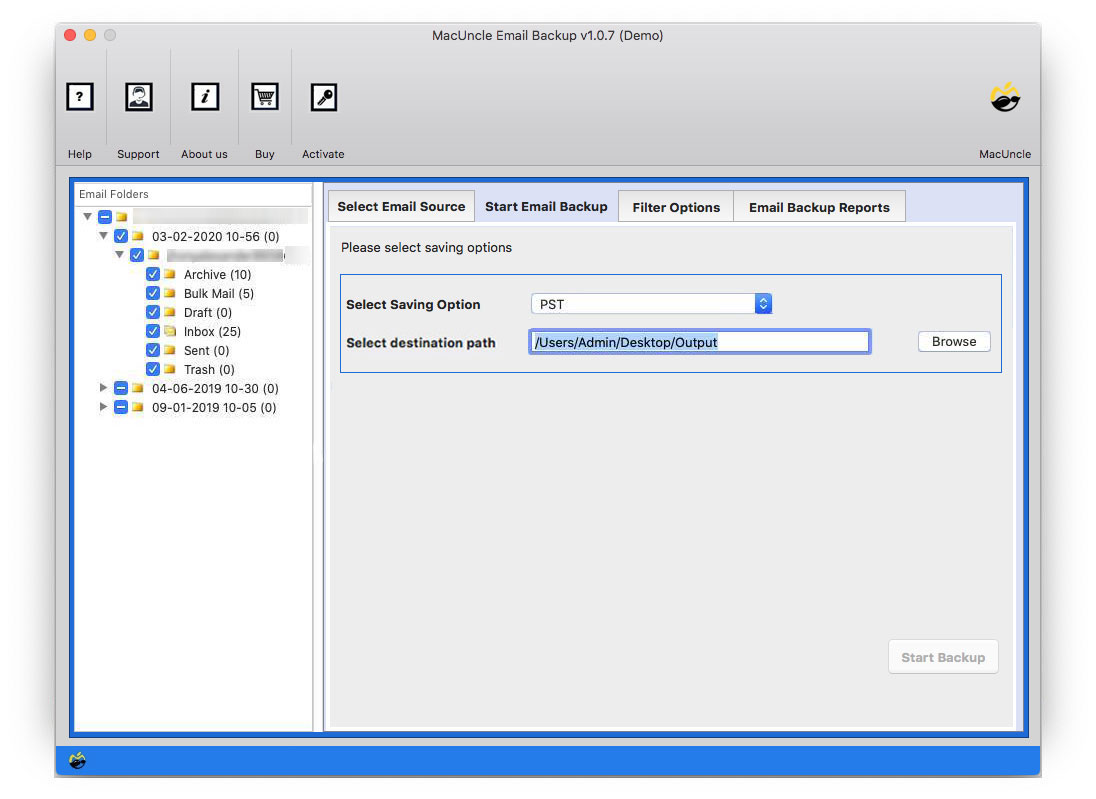Image resolution: width=1096 pixels, height=799 pixels.
Task: Click the Browse button
Action: (x=953, y=341)
